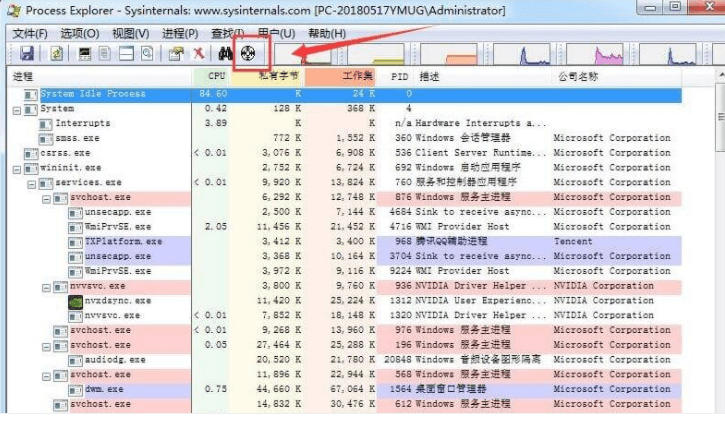Viewport: 725px width, 427px height.
Task: Click the green nvxdsync.exe NVIDIA icon
Action: click(x=75, y=302)
